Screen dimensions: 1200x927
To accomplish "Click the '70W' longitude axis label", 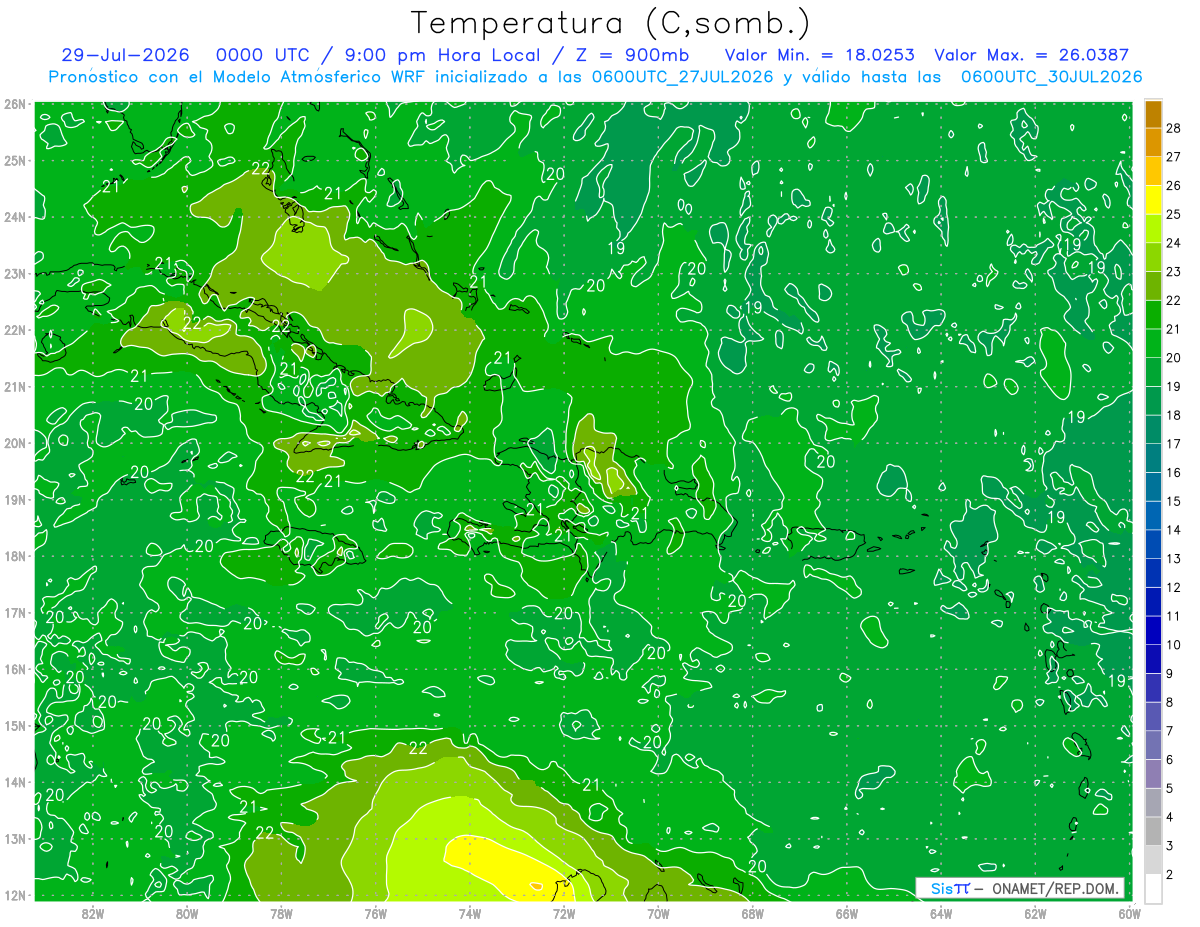I will click(x=658, y=914).
